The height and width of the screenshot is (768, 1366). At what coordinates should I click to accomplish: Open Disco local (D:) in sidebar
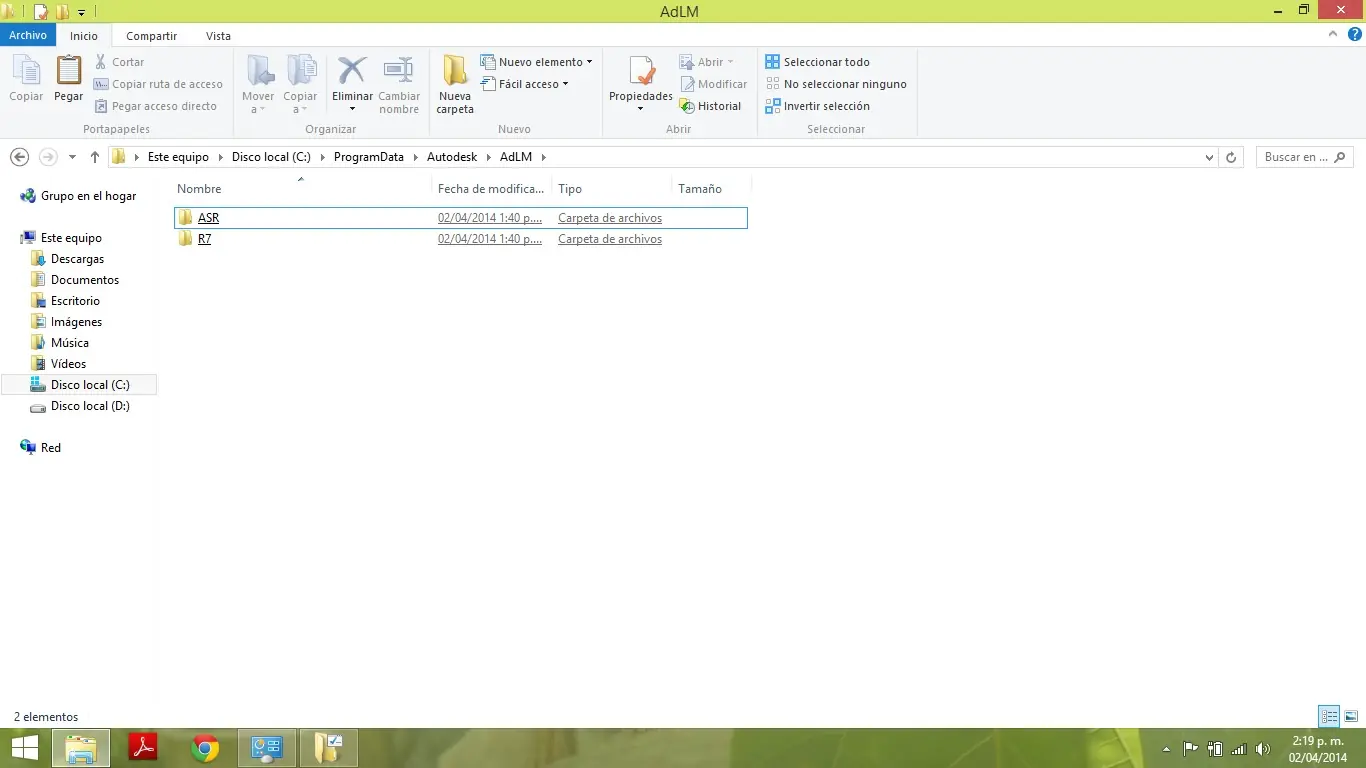point(80,406)
